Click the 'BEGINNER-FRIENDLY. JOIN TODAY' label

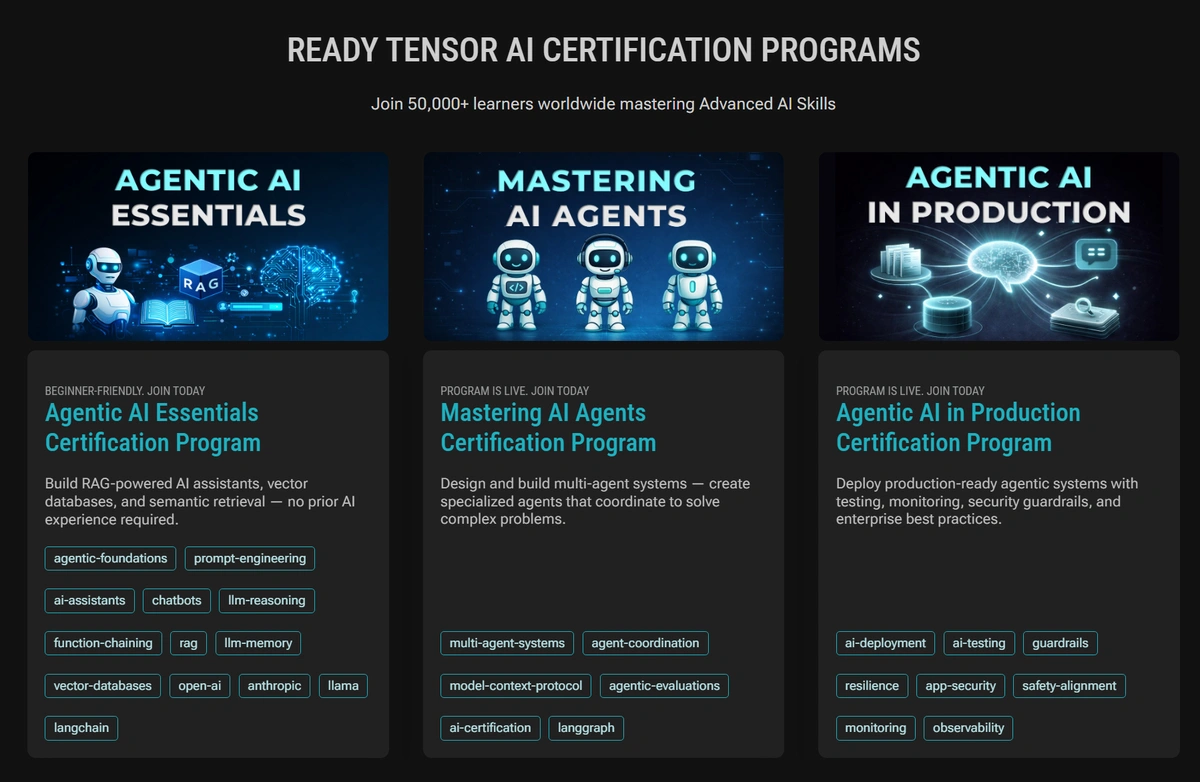(125, 390)
